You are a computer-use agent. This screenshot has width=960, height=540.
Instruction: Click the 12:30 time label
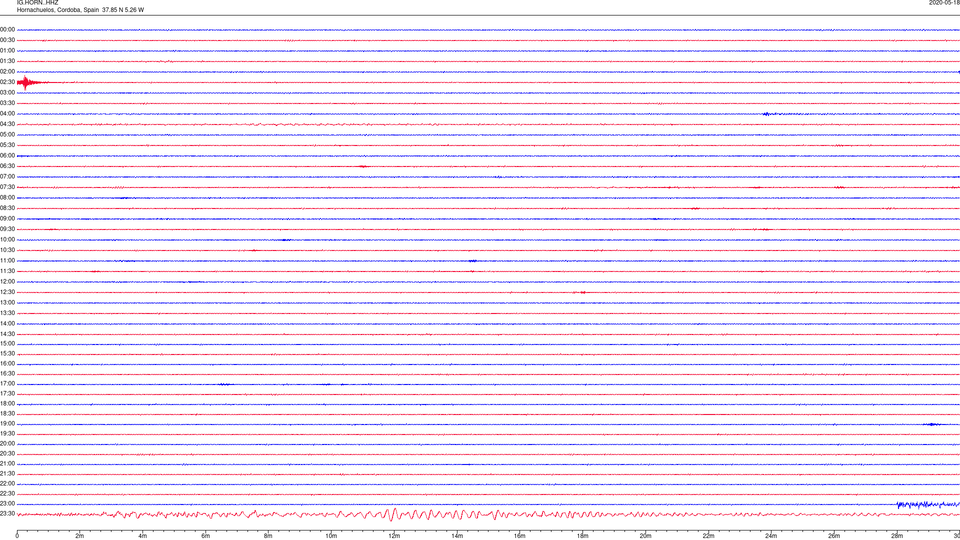click(x=7, y=292)
